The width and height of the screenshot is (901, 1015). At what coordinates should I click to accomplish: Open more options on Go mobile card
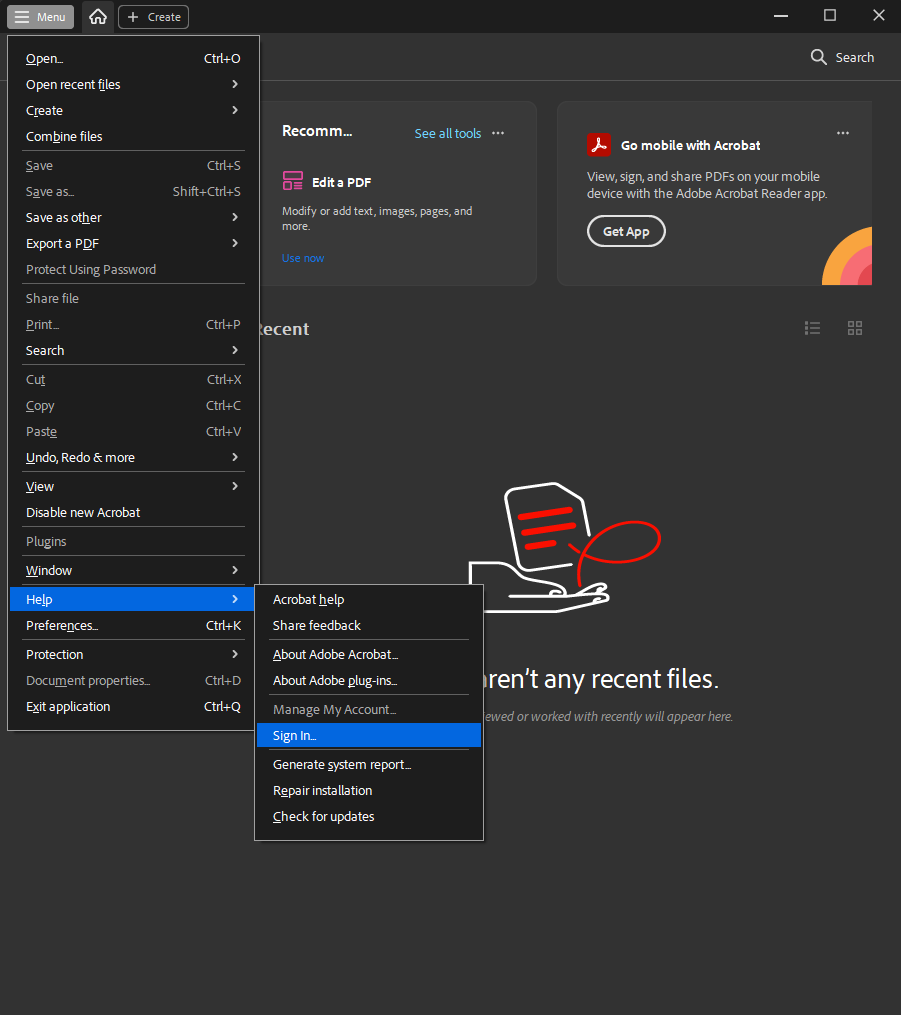pos(843,133)
